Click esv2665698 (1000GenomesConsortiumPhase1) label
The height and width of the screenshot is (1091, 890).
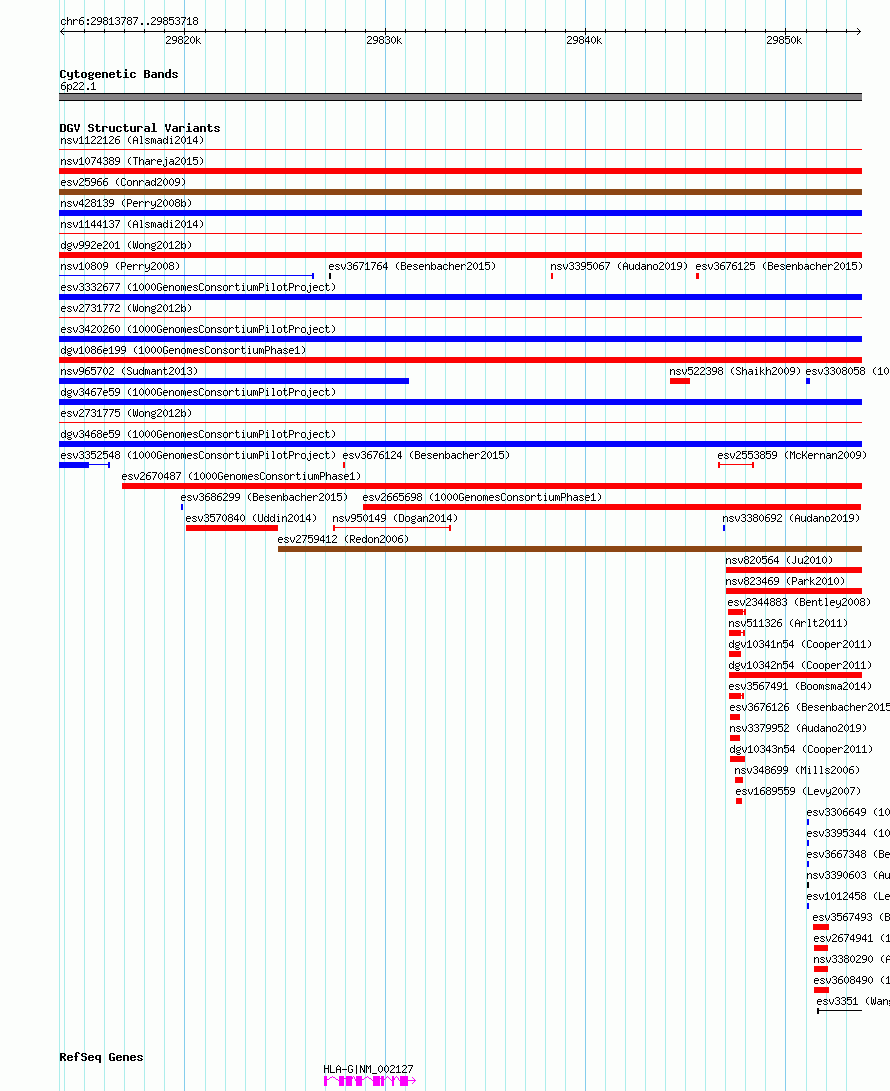click(482, 497)
